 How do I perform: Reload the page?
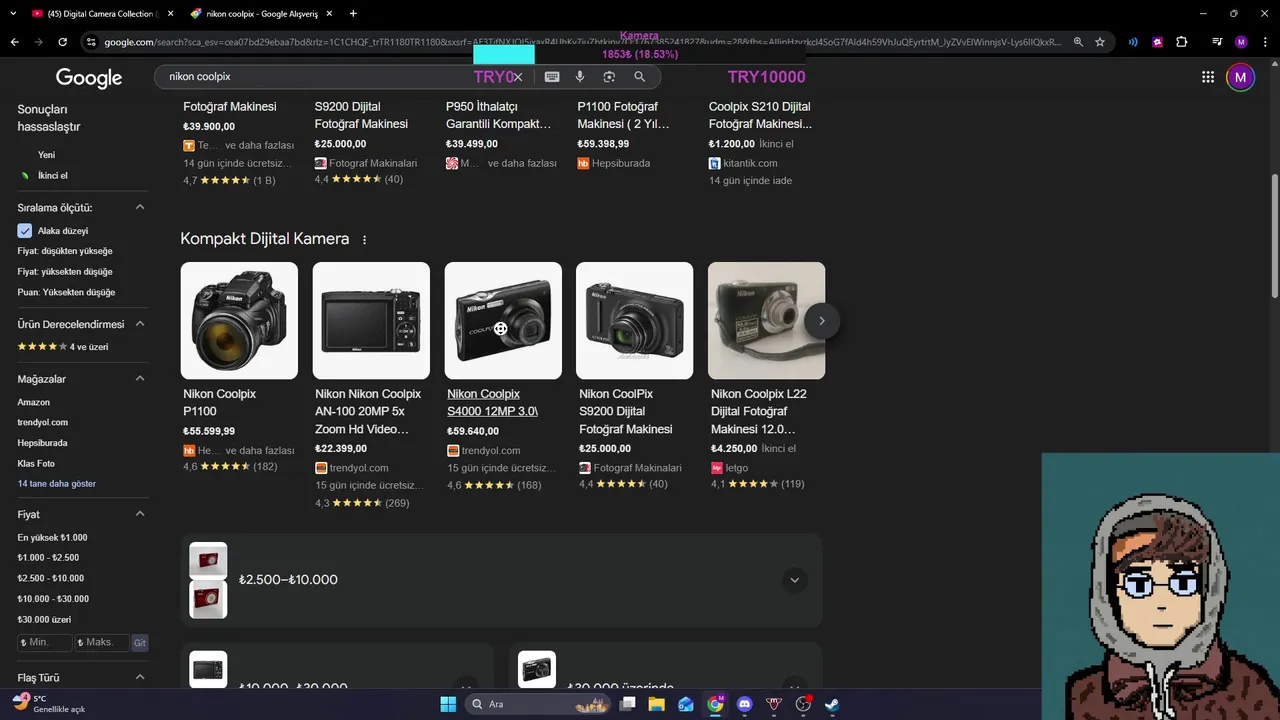[63, 42]
